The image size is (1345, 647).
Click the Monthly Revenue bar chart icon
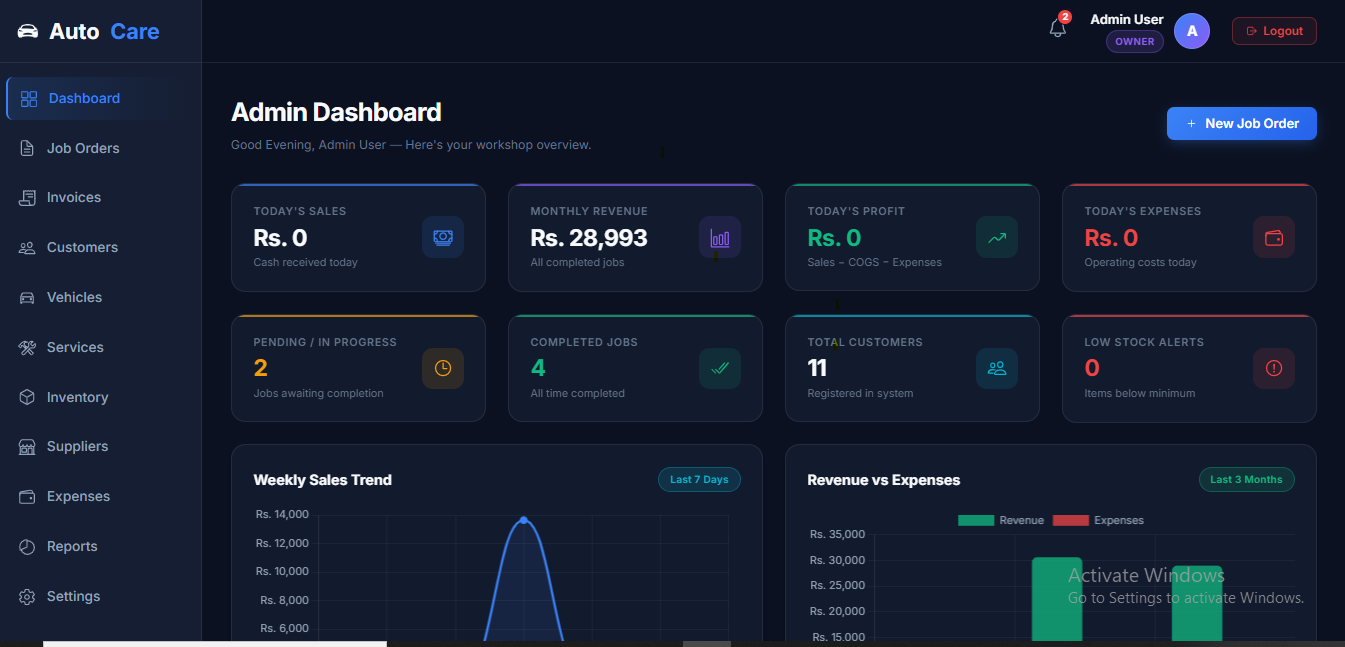point(720,237)
